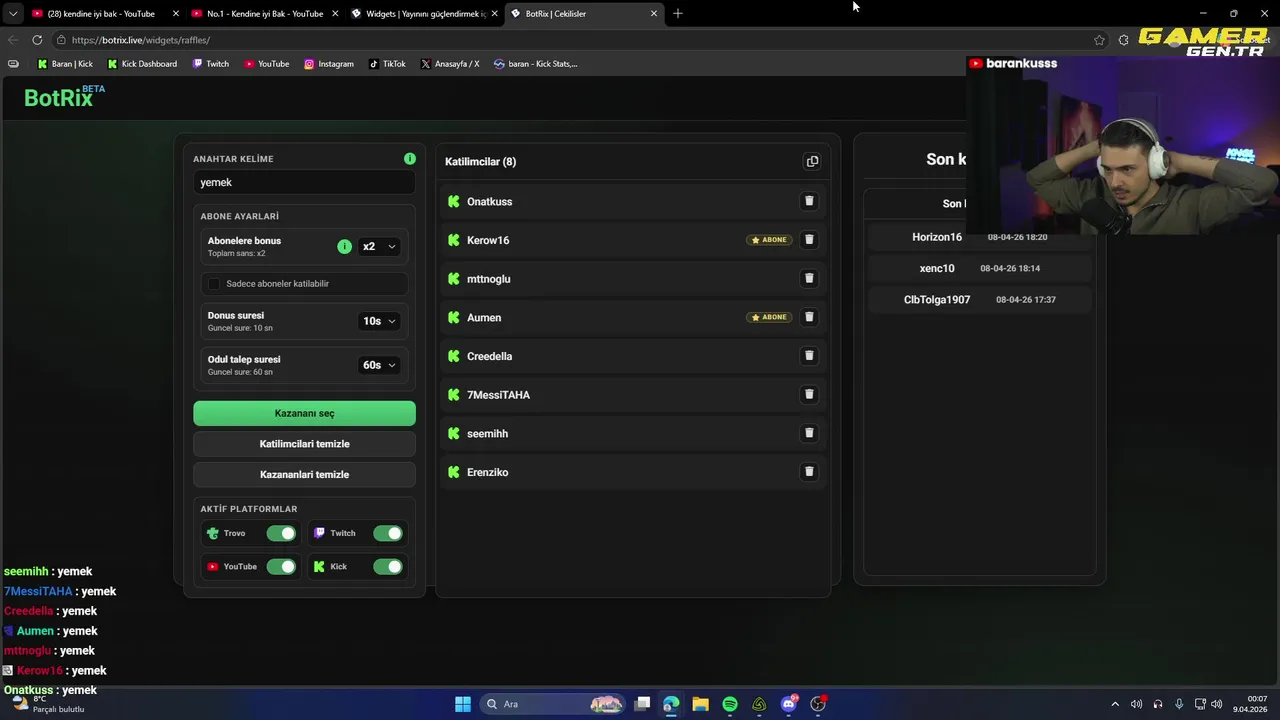Open the 'Anasayfa / X' bookmark
Screen dimensions: 1280x720
click(x=450, y=64)
